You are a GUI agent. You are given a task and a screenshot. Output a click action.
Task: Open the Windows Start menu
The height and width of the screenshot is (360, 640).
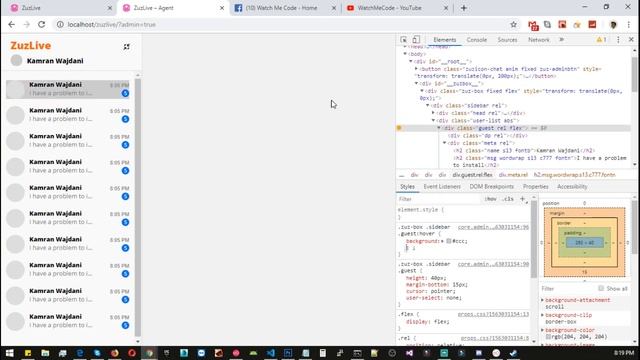(9, 353)
